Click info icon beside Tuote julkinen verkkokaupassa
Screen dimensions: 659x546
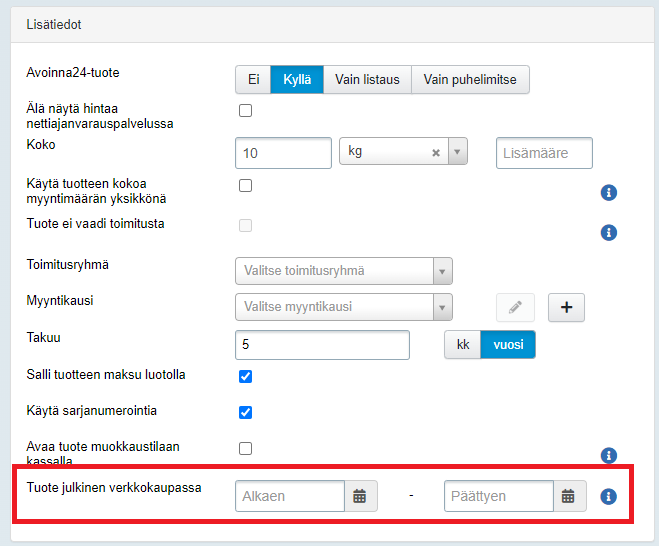click(x=608, y=496)
